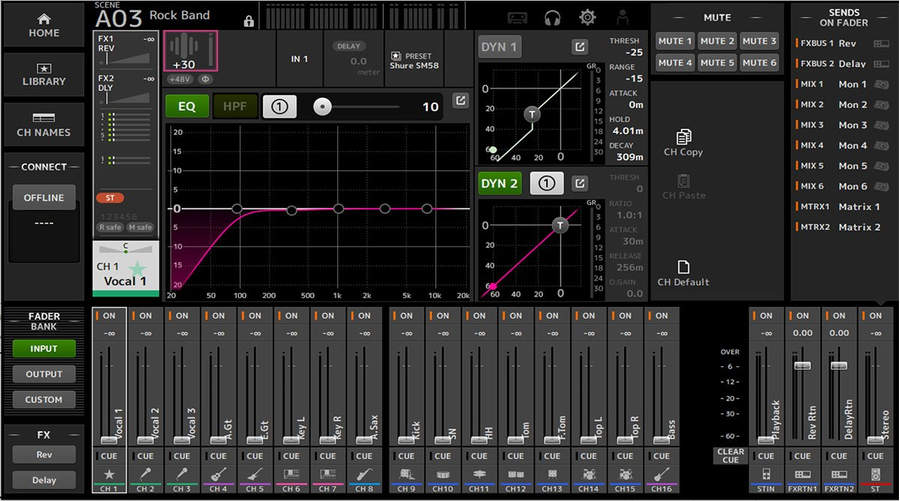
Task: Click the EQ 1-knob slider handle
Action: [x=321, y=106]
